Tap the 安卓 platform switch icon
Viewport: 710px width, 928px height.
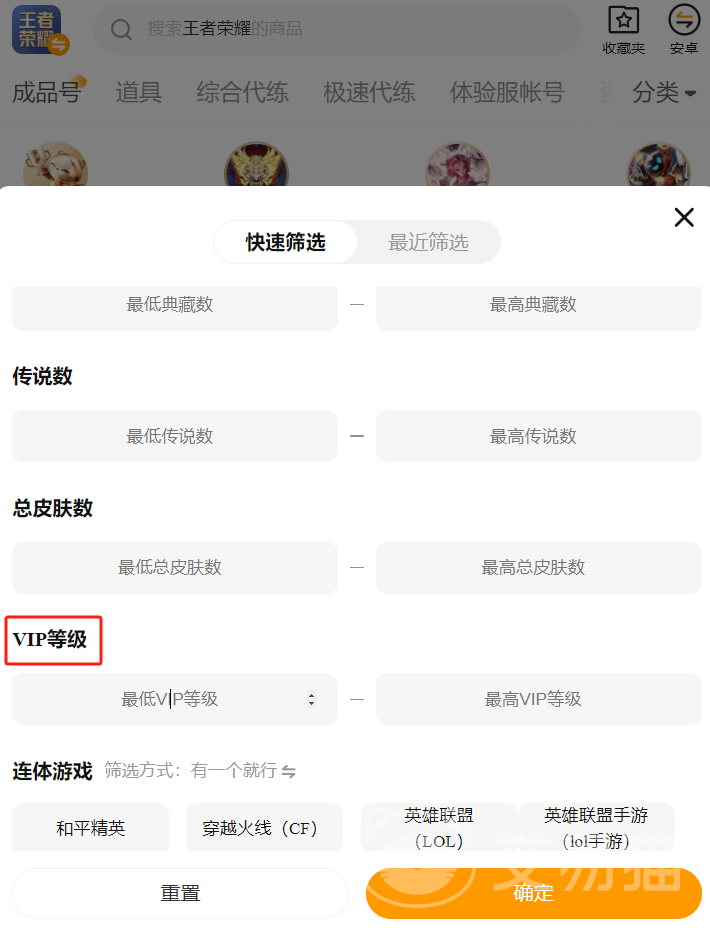(x=684, y=20)
